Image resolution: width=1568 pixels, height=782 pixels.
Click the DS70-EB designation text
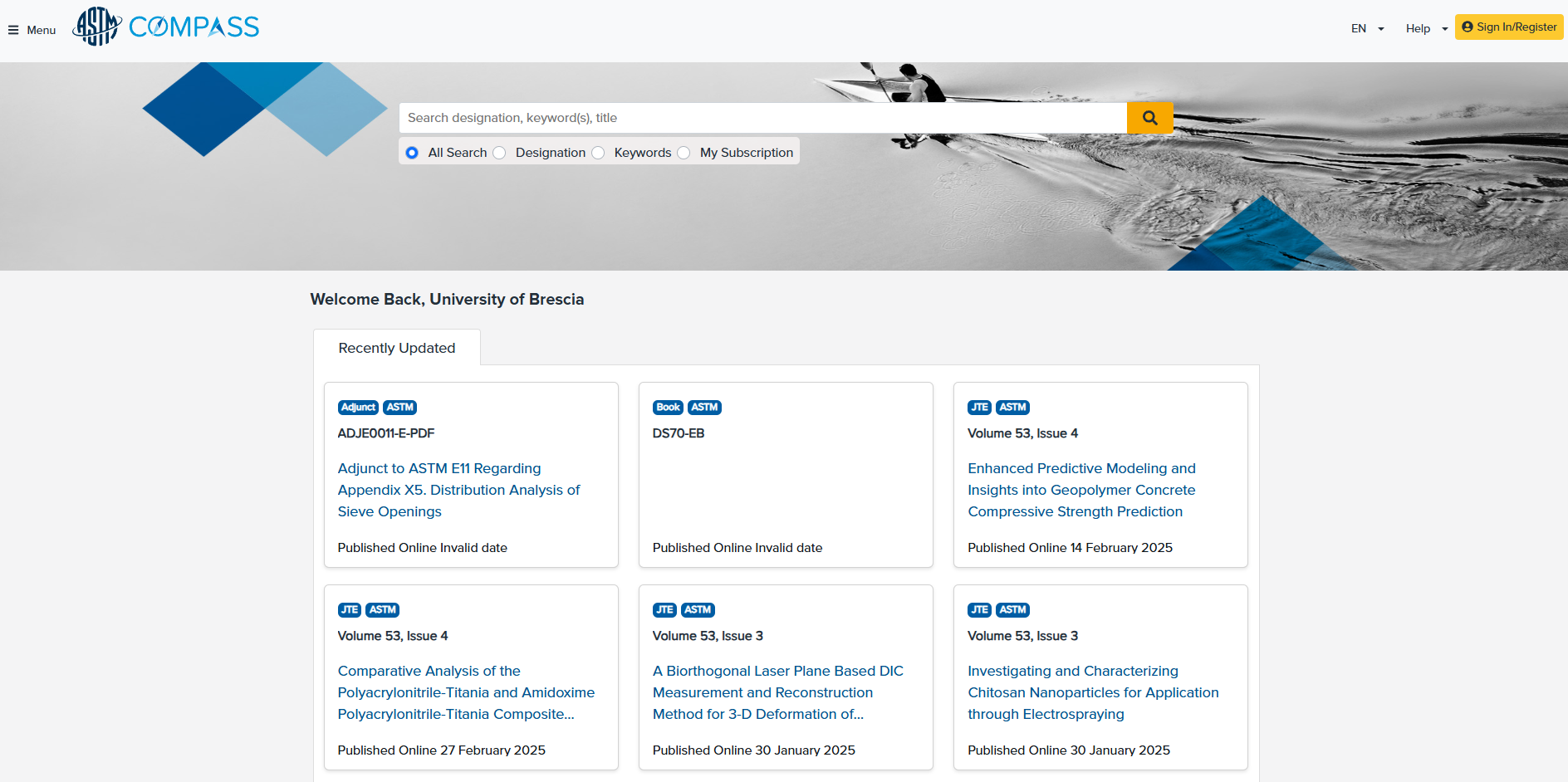[x=679, y=433]
